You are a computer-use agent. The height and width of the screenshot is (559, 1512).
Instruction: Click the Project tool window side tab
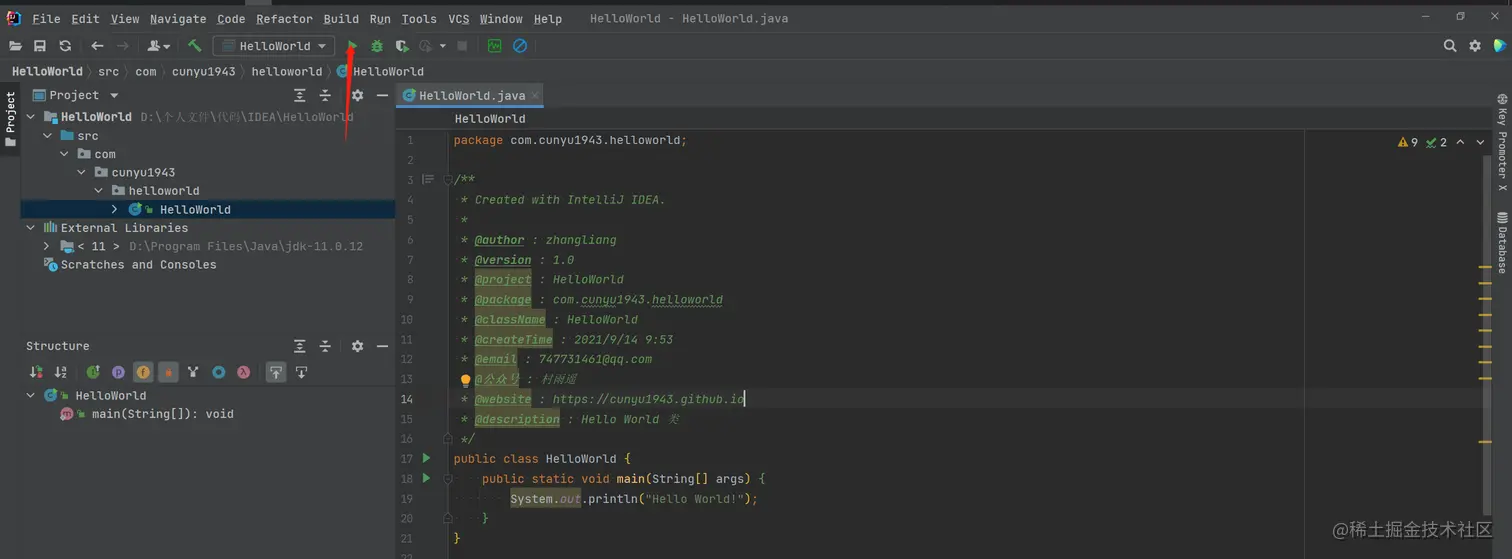tap(11, 120)
